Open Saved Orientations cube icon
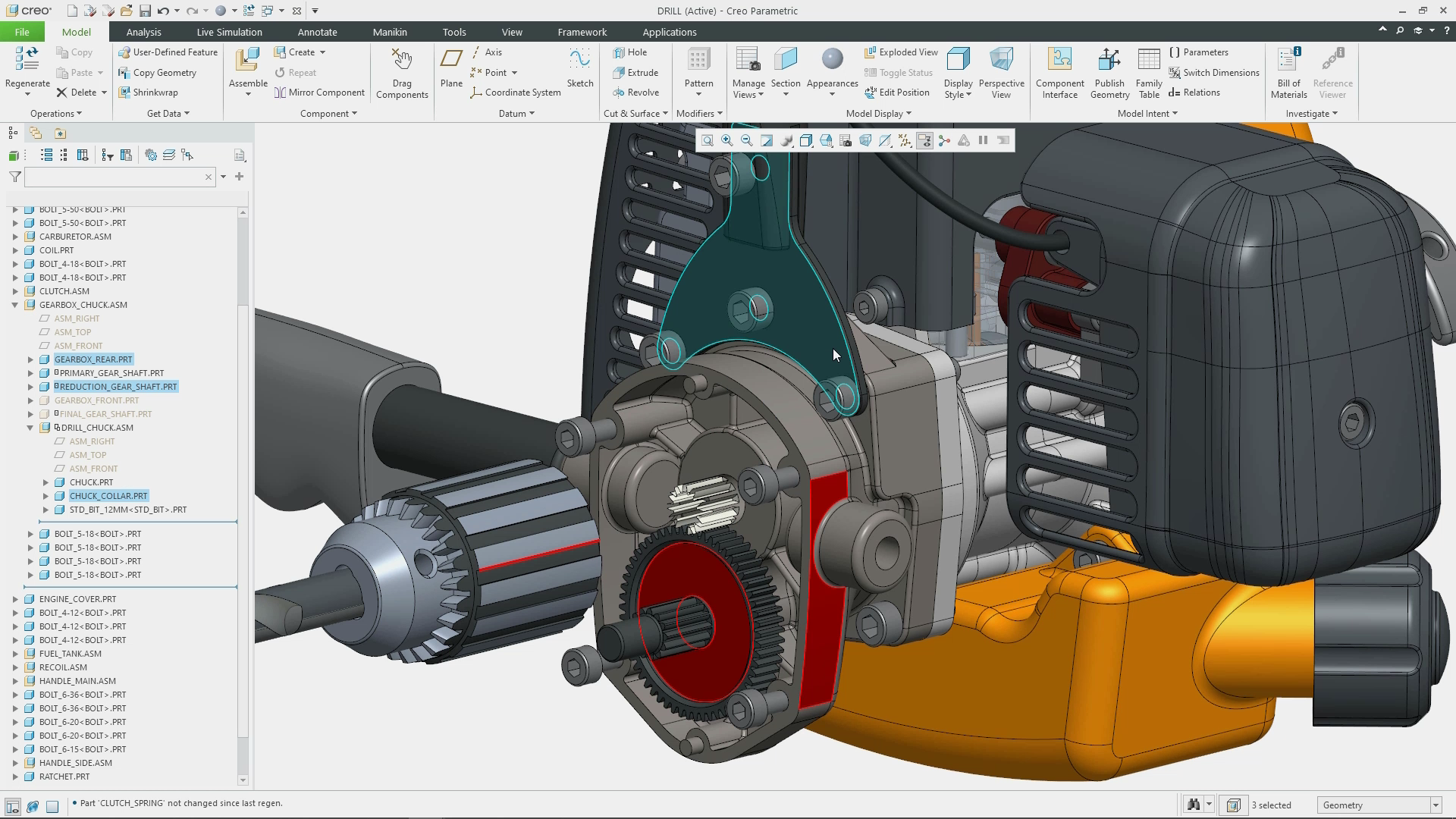The image size is (1456, 819). [x=826, y=140]
